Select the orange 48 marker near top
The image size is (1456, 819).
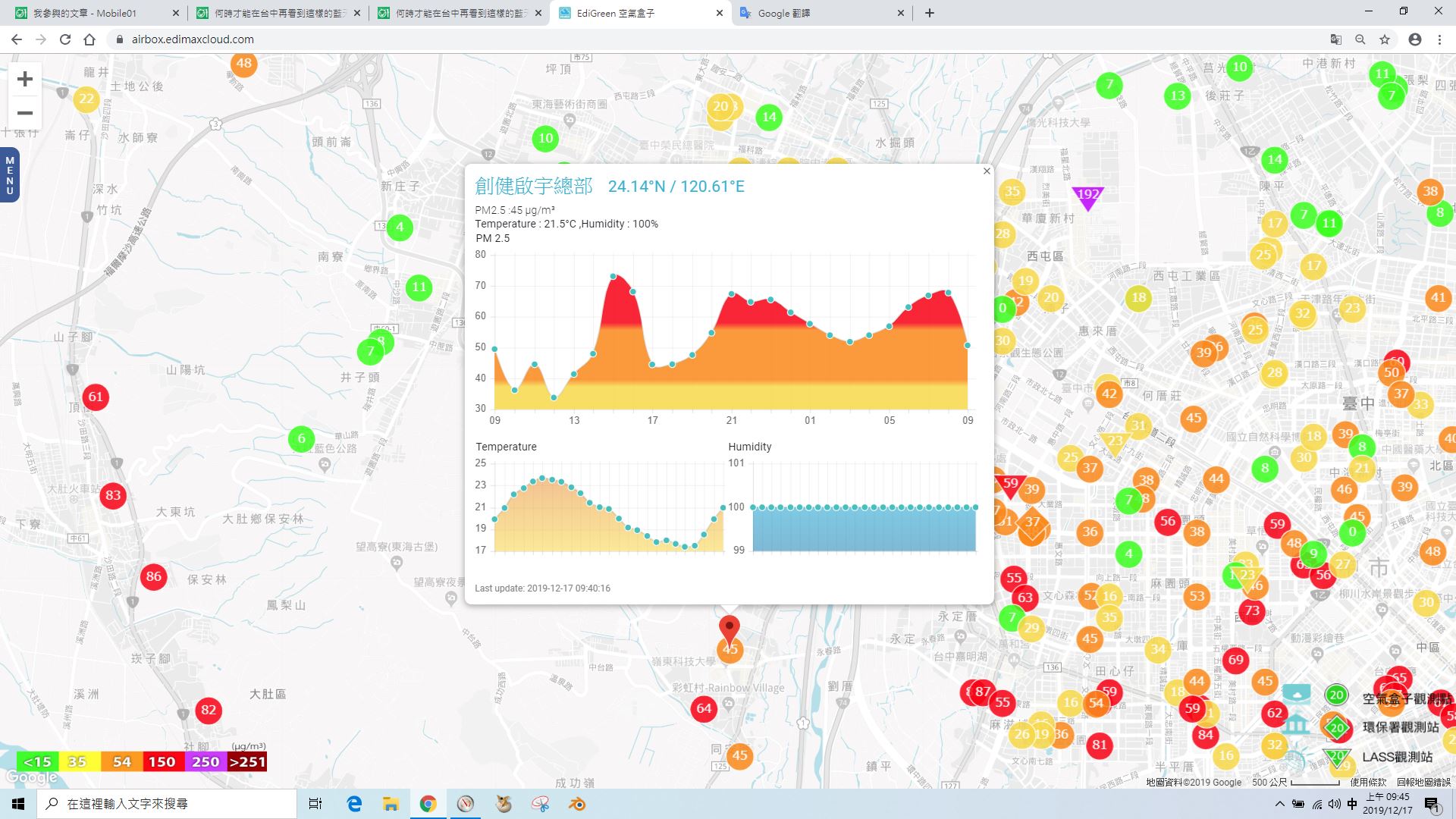[x=243, y=64]
